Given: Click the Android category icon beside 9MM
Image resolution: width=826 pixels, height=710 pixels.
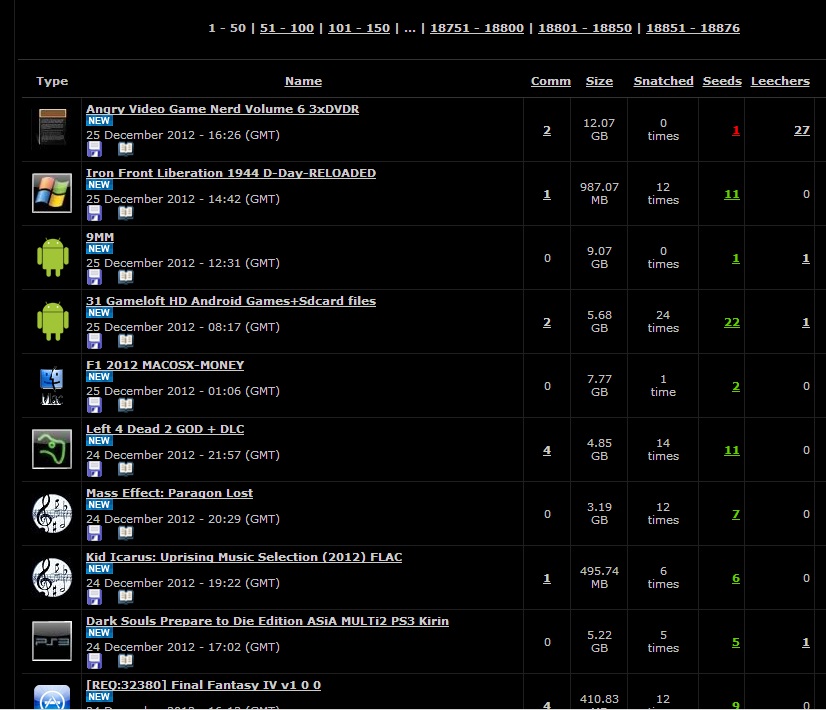Looking at the screenshot, I should coord(53,257).
